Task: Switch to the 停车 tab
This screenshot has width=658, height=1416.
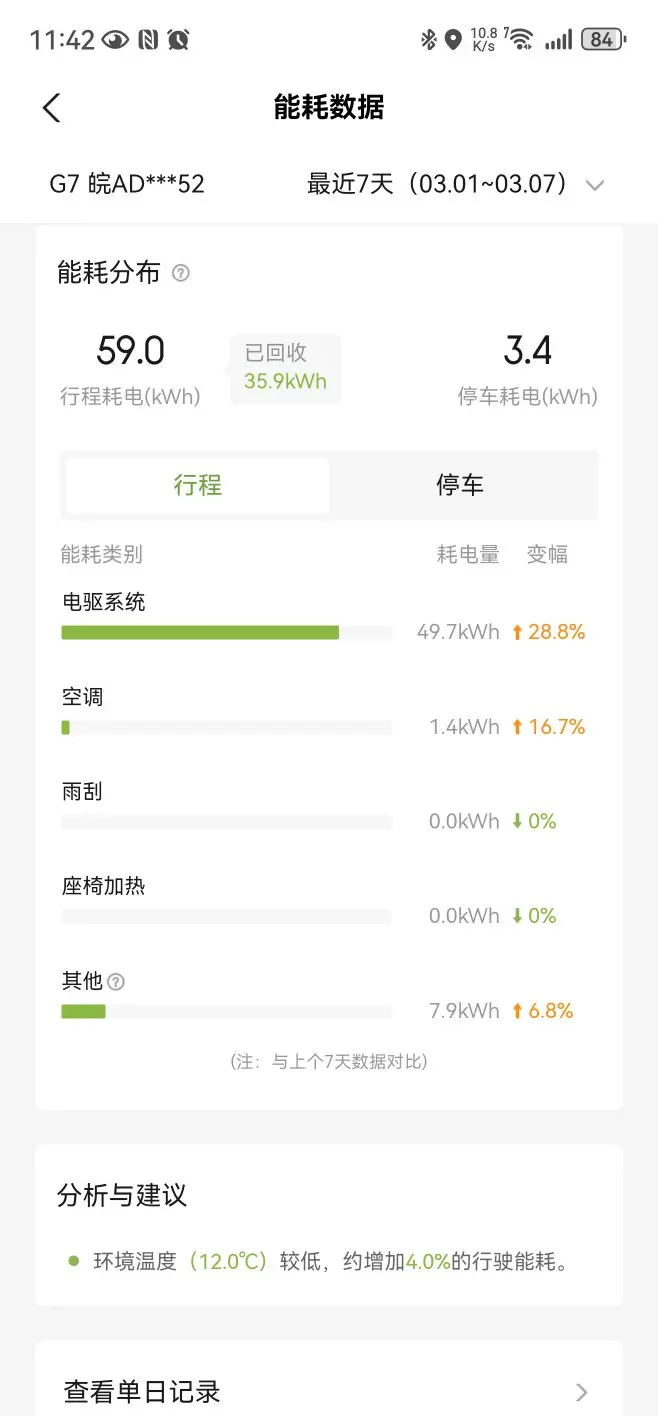Action: pyautogui.click(x=460, y=486)
